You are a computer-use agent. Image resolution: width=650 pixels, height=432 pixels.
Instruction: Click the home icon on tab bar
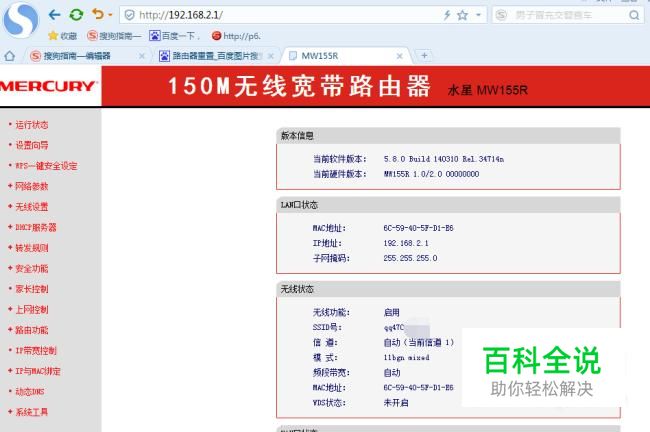pos(10,56)
